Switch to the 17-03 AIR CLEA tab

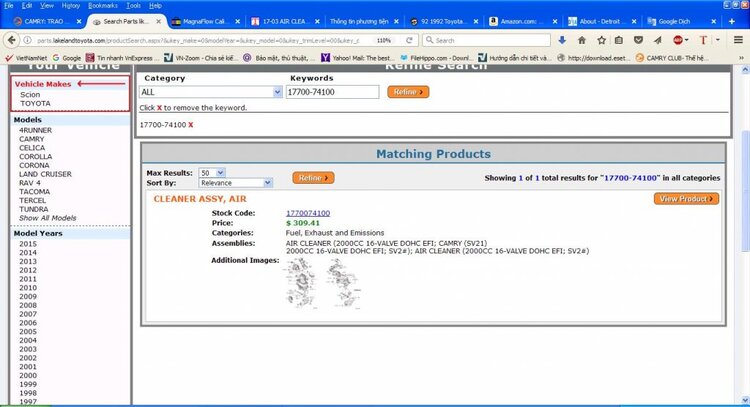tap(285, 22)
